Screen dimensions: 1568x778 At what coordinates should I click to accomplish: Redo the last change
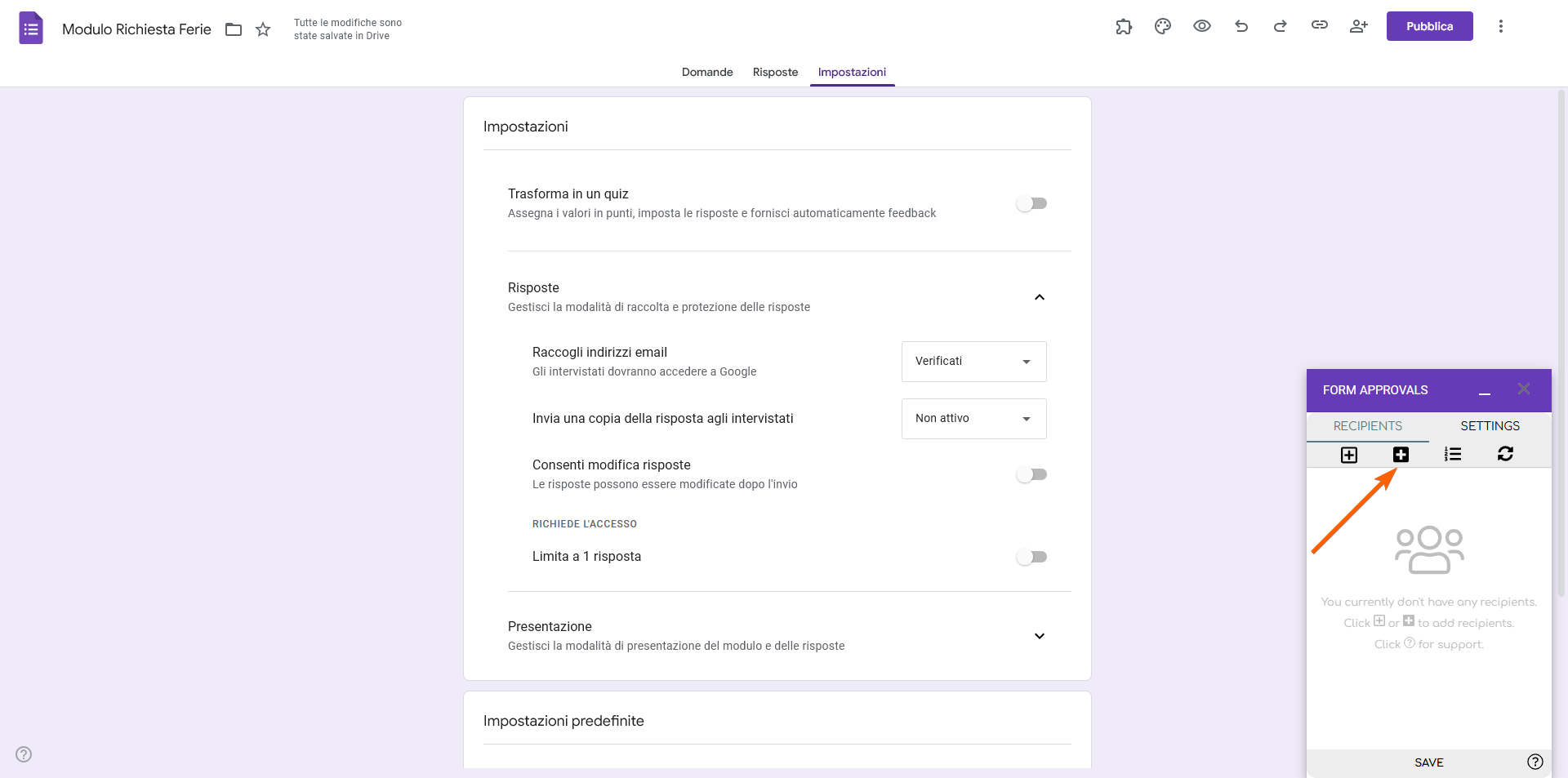[x=1280, y=26]
